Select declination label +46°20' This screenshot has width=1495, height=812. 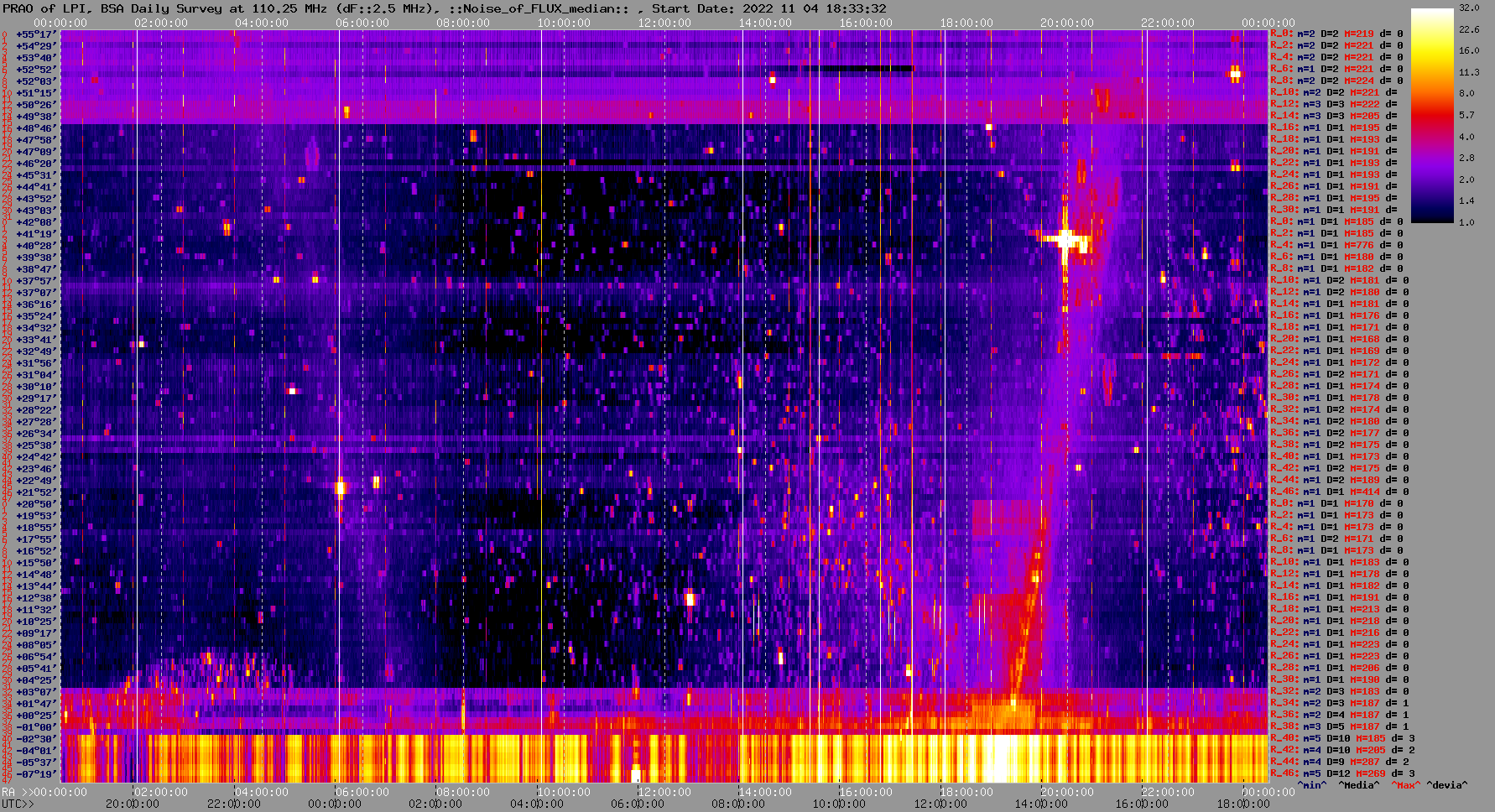click(x=35, y=164)
